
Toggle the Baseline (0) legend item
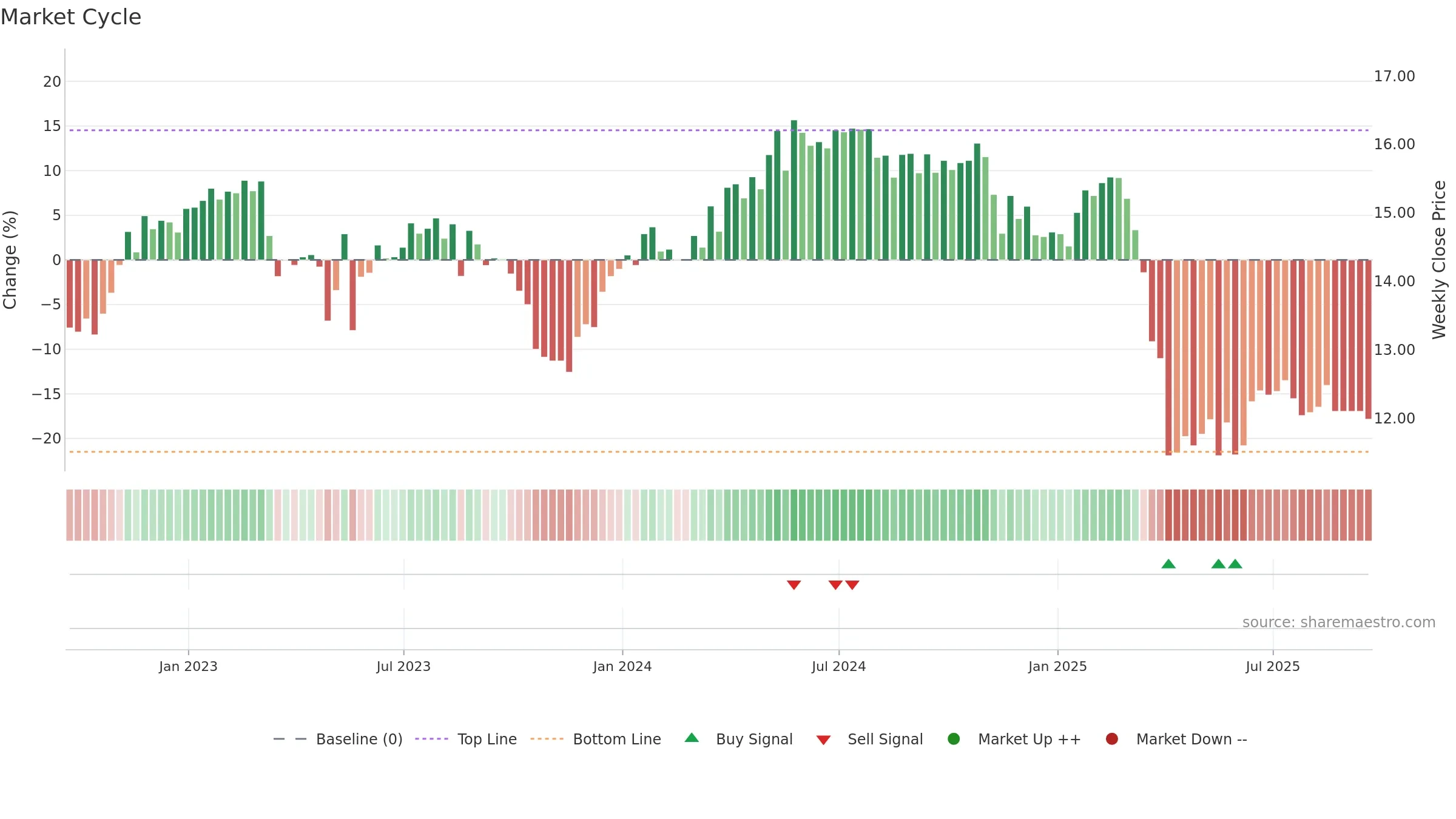pyautogui.click(x=338, y=739)
